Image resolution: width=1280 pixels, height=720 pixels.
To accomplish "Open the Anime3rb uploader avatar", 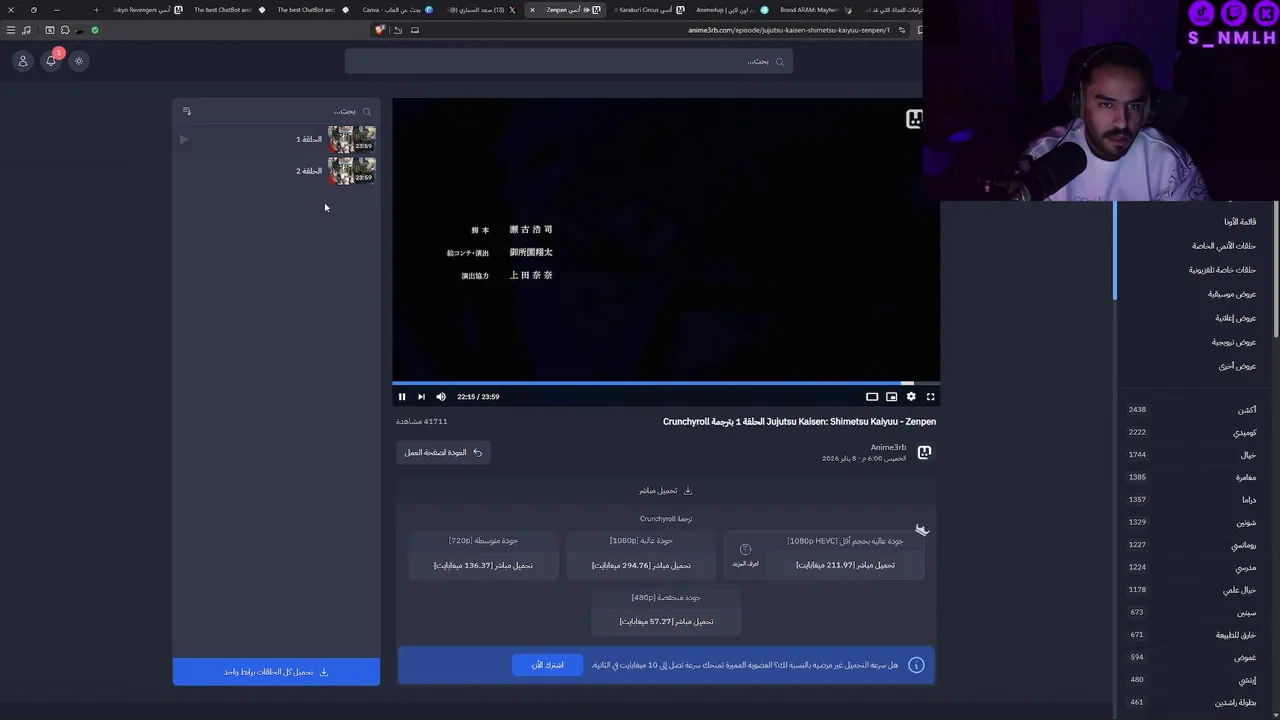I will [924, 453].
